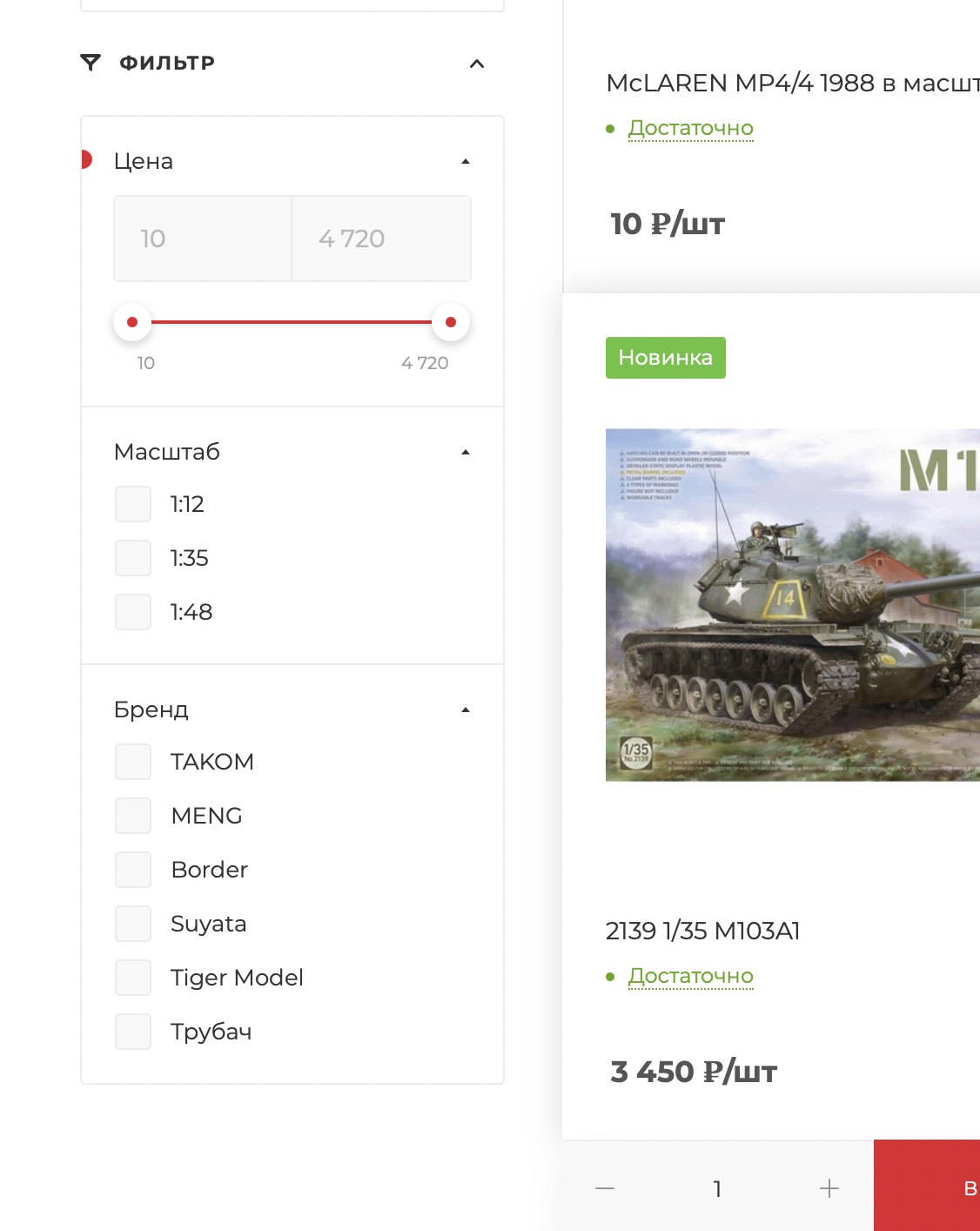
Task: Enable the Tiger Model brand filter
Action: point(133,978)
